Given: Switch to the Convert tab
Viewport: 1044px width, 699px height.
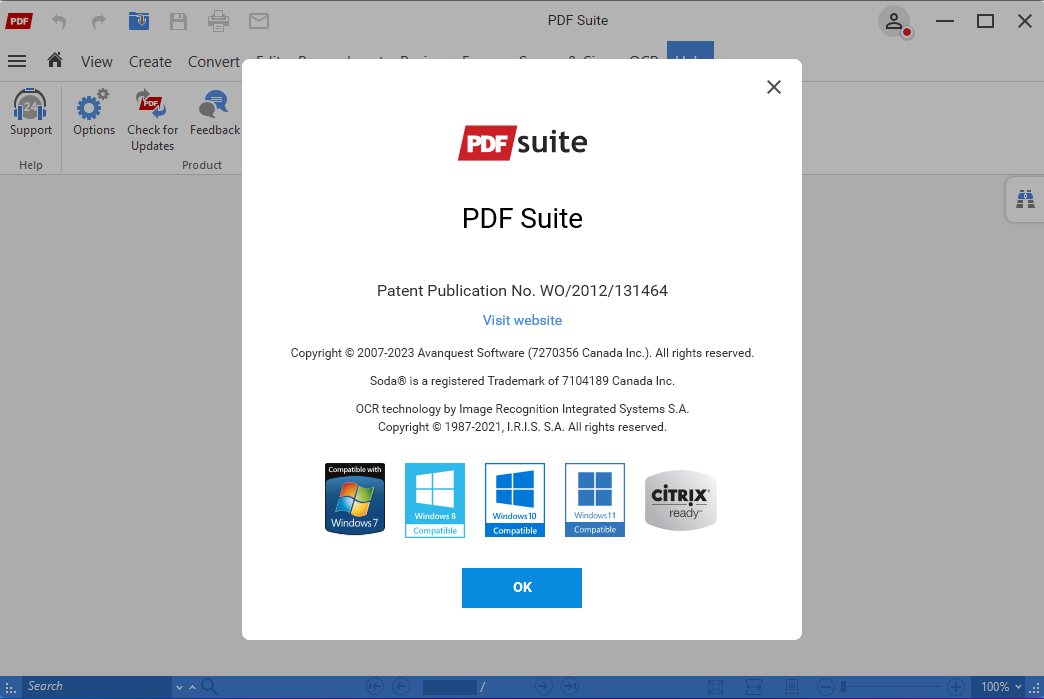Looking at the screenshot, I should [x=214, y=62].
